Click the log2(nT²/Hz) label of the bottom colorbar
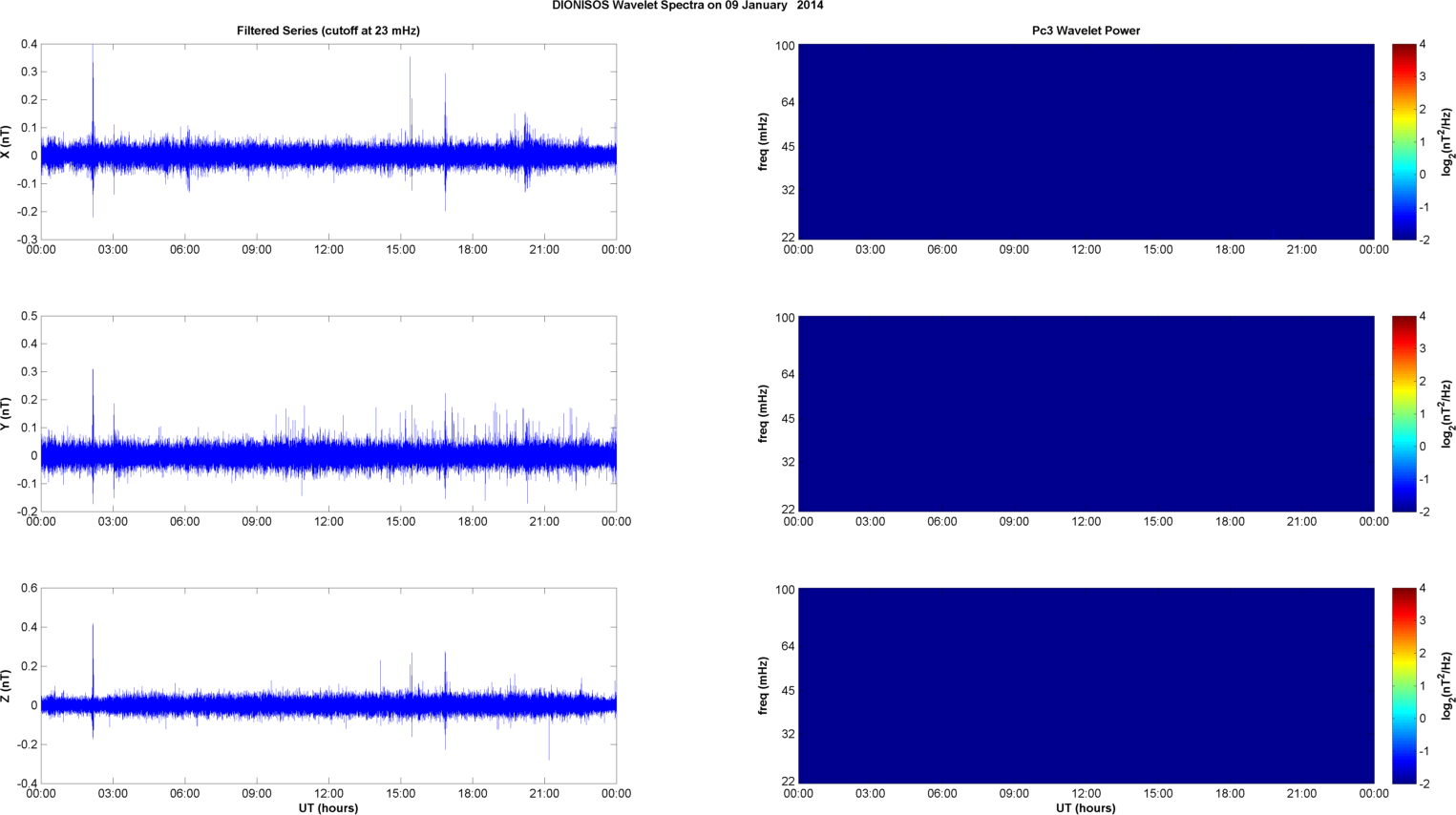This screenshot has height=815, width=1456. [1447, 686]
